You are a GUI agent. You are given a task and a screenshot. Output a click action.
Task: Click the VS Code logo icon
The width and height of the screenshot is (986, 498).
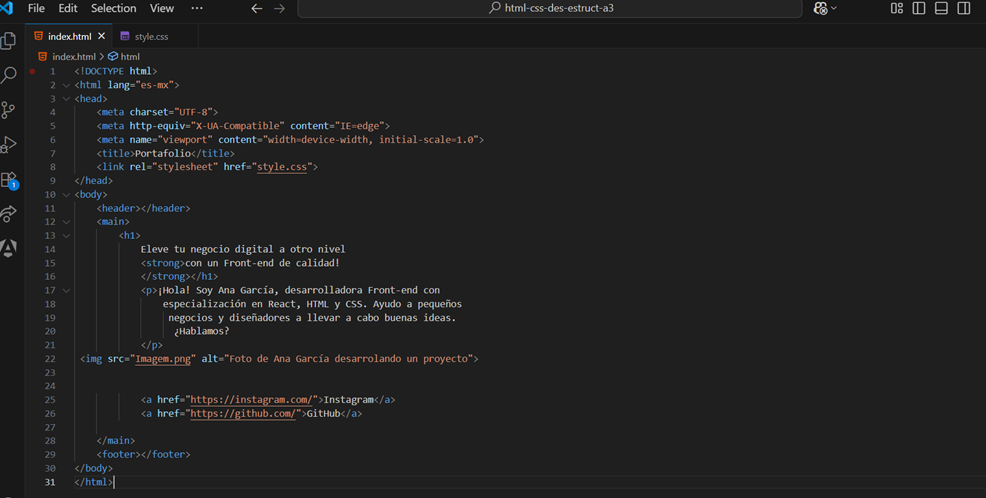click(x=6, y=8)
